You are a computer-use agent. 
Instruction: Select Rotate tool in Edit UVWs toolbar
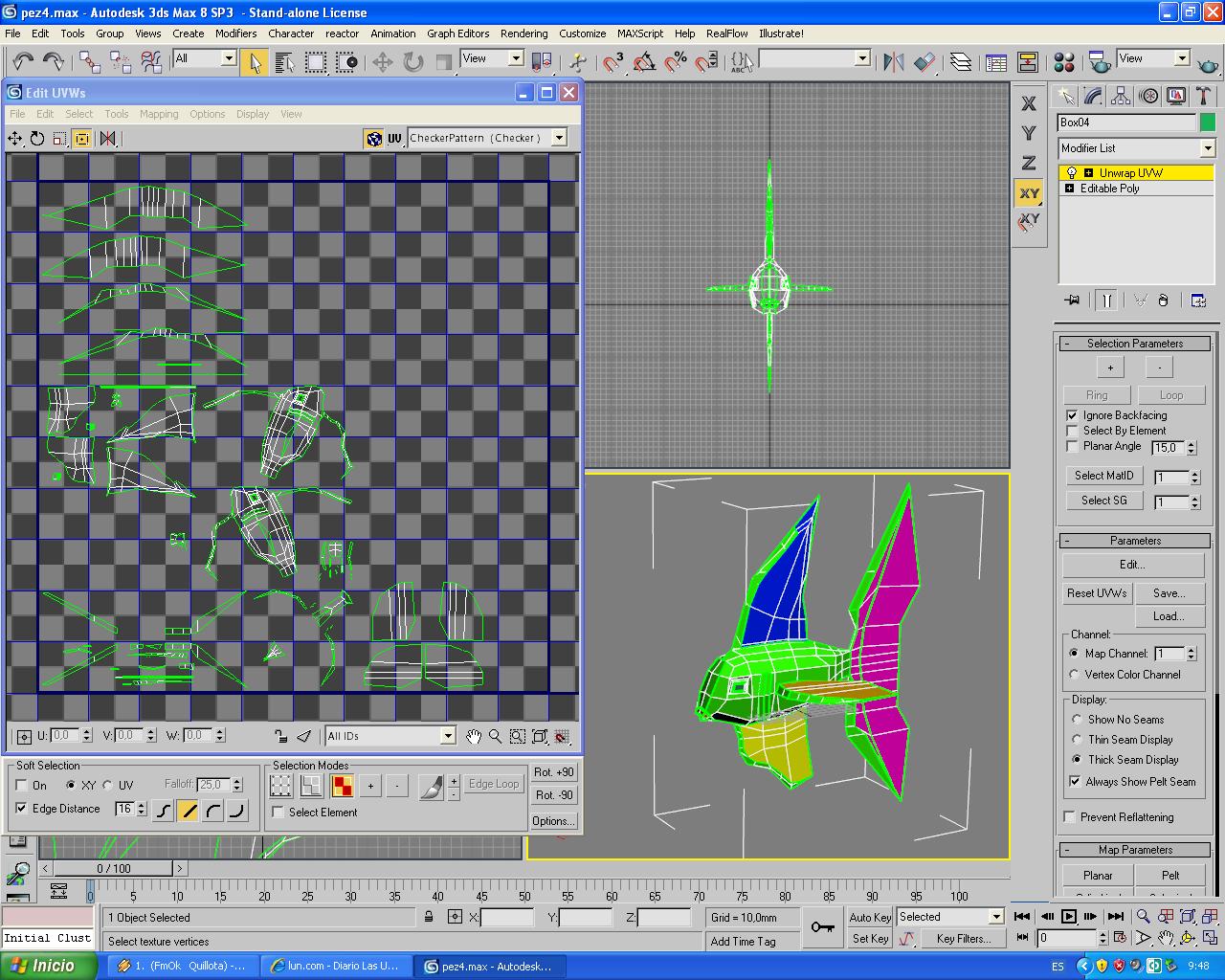pyautogui.click(x=37, y=139)
